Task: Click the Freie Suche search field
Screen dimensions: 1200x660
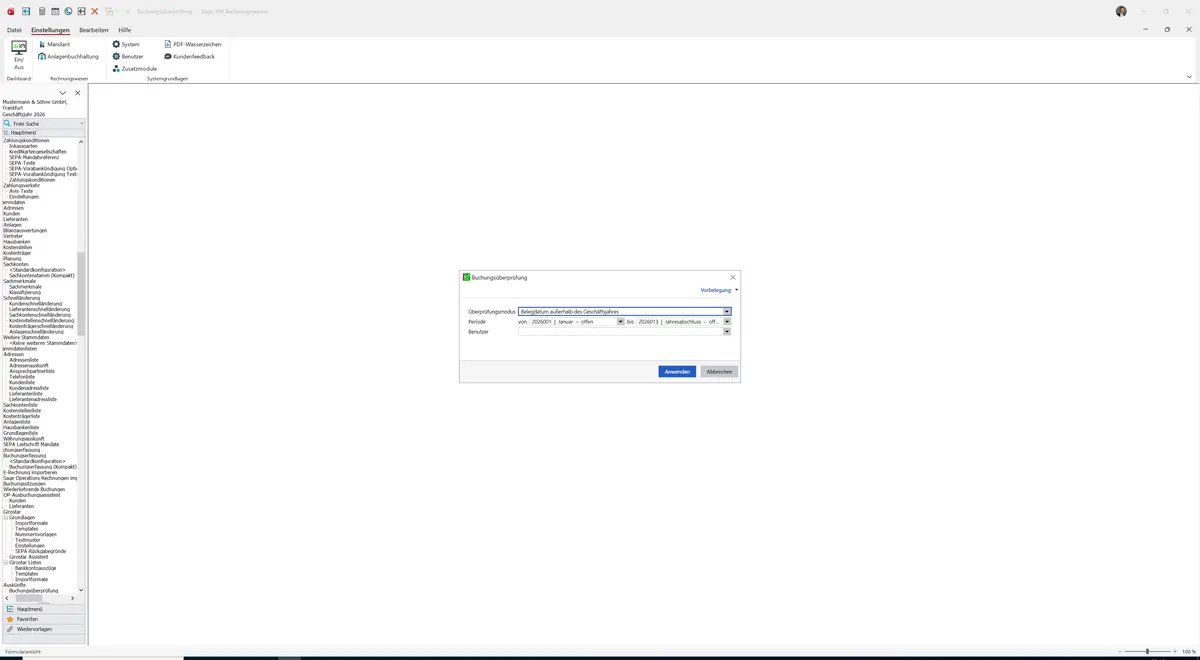Action: point(44,123)
